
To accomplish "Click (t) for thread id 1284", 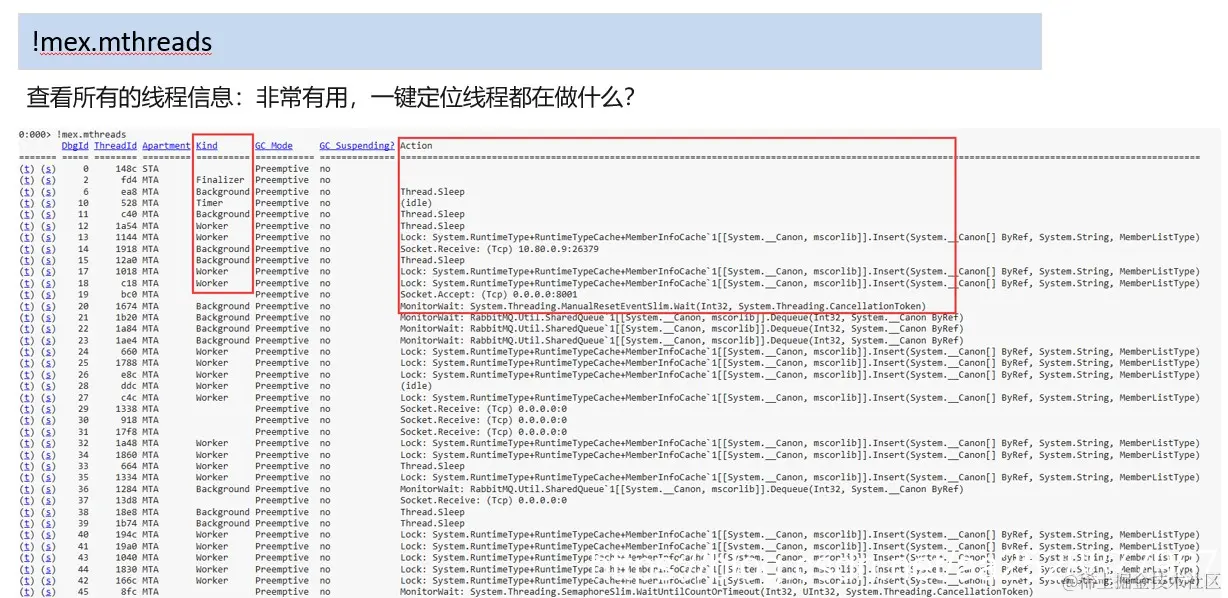I will point(27,489).
